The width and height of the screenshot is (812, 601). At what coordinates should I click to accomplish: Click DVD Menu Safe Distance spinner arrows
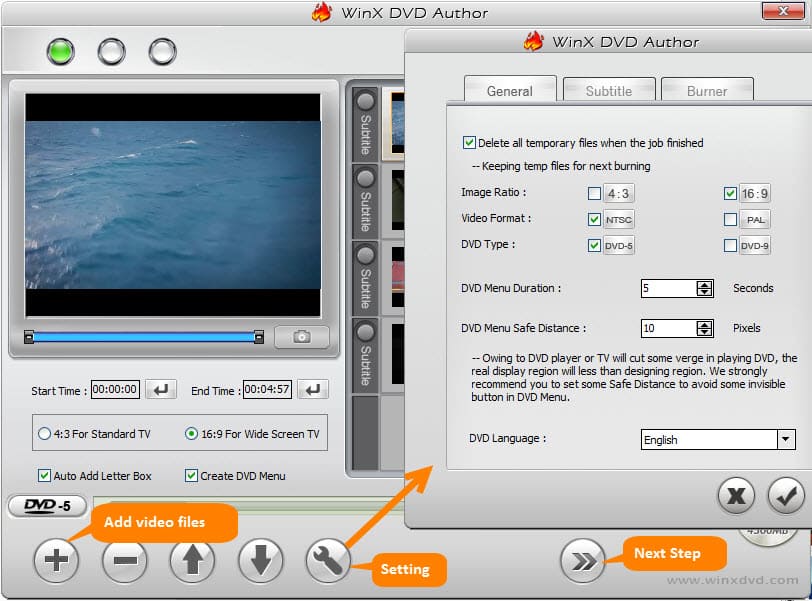click(x=704, y=328)
